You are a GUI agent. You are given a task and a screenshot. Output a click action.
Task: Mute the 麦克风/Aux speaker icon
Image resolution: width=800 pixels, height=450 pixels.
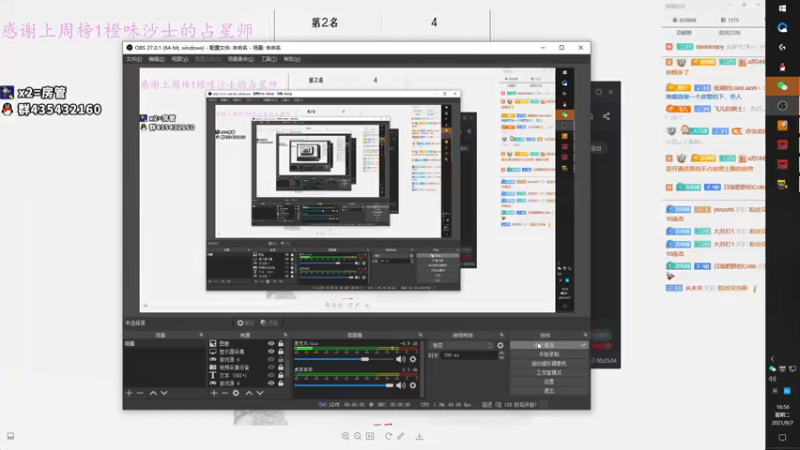click(x=401, y=359)
